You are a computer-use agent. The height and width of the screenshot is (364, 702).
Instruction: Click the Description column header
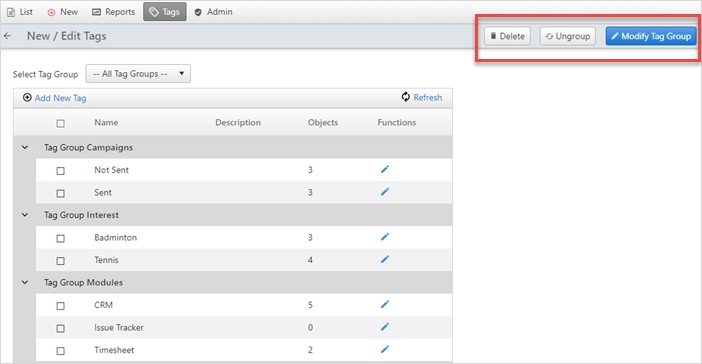(x=238, y=122)
